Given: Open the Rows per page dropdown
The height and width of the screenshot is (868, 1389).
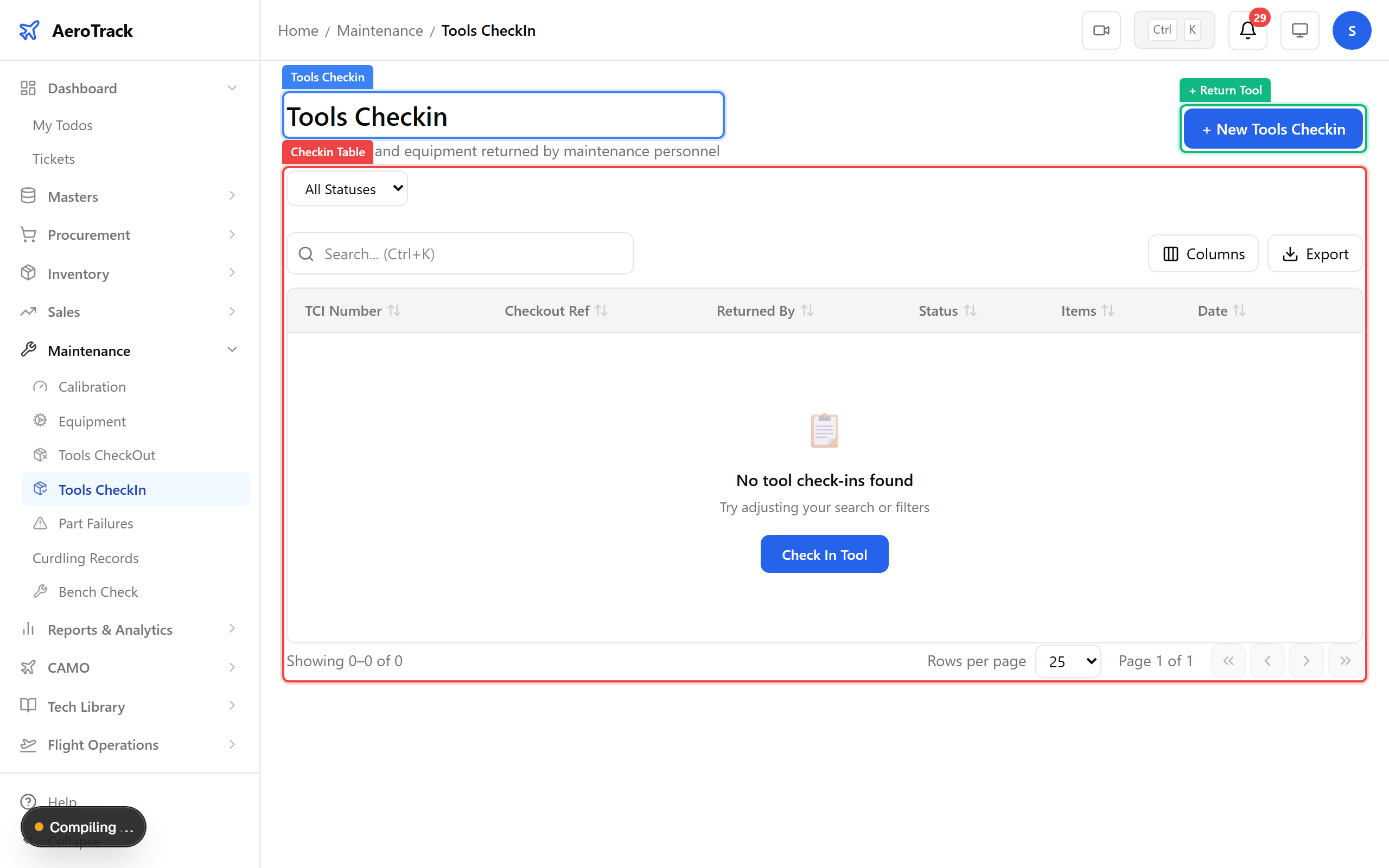Looking at the screenshot, I should click(1067, 661).
